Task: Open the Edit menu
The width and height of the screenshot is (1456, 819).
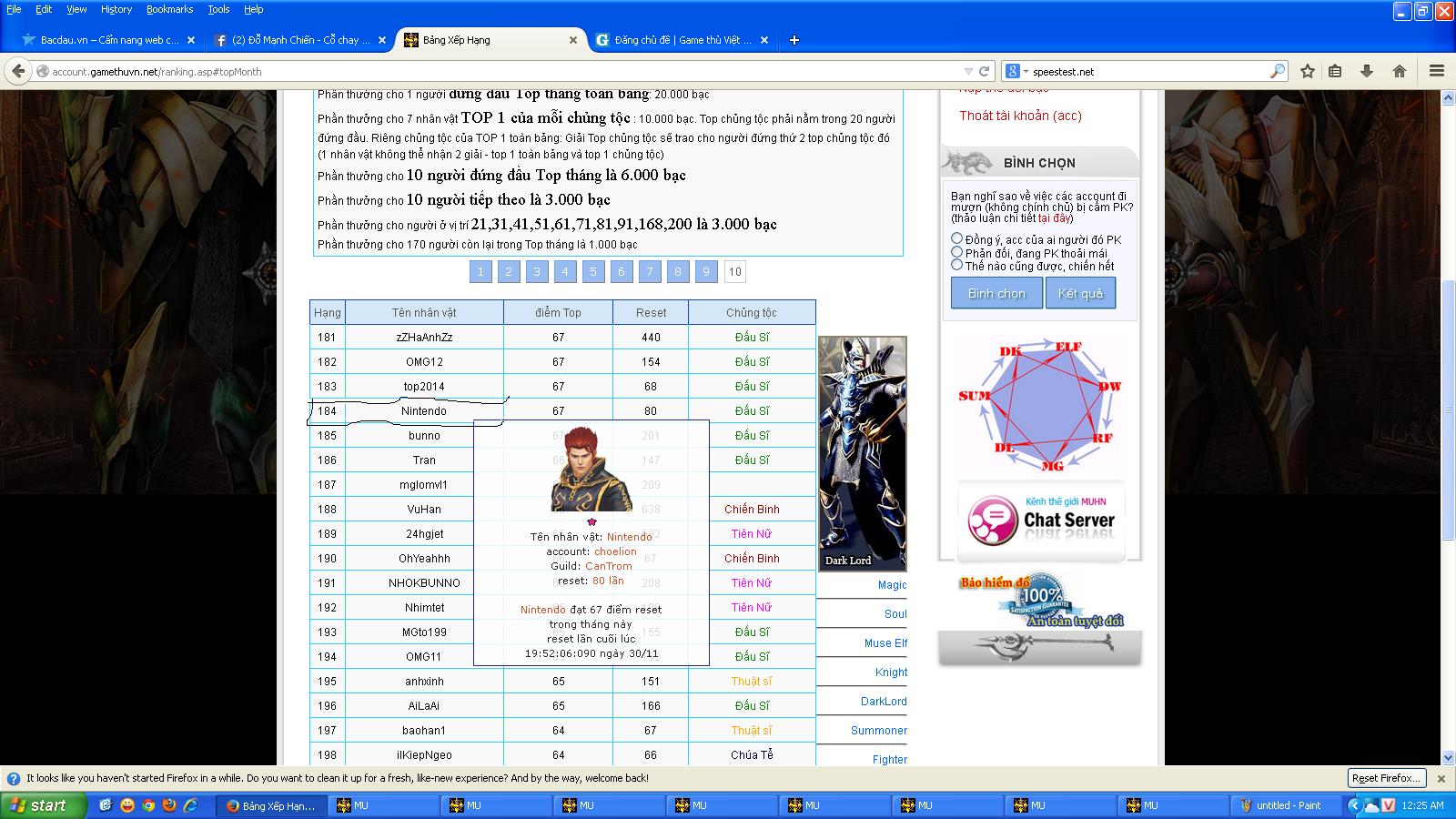Action: pyautogui.click(x=44, y=9)
